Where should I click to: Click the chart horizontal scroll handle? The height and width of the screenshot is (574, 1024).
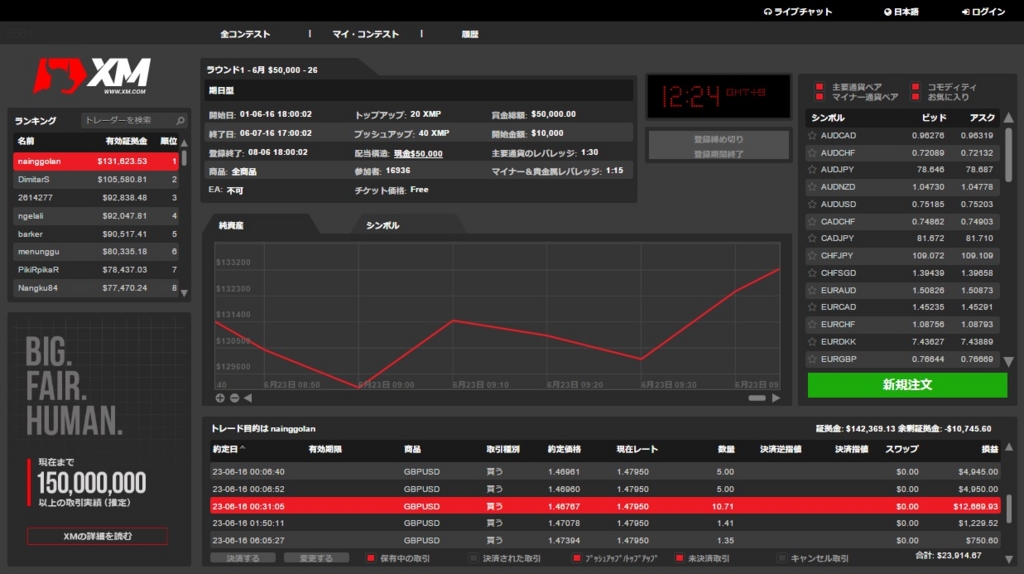tap(757, 398)
